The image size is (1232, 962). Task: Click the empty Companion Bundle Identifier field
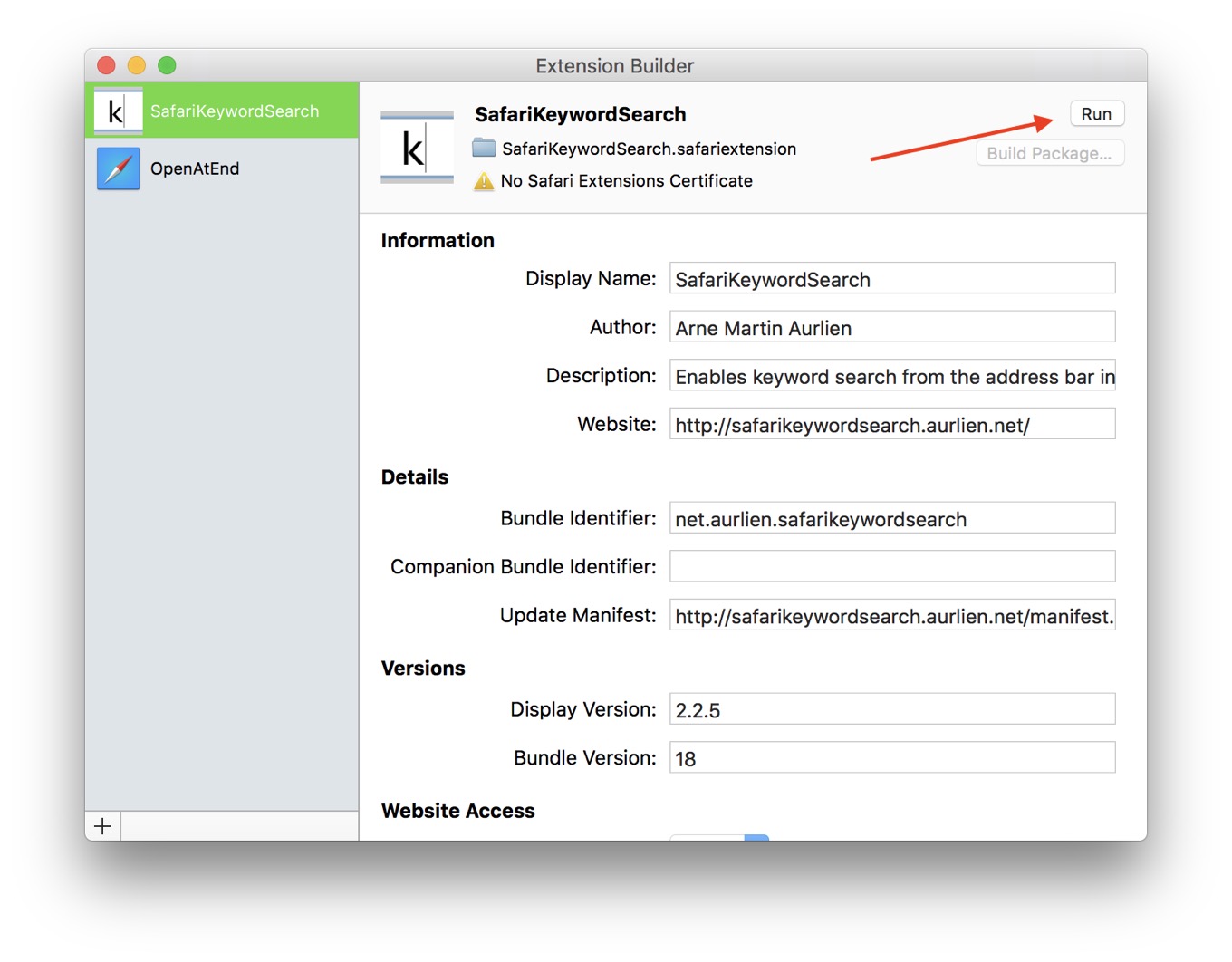tap(892, 566)
